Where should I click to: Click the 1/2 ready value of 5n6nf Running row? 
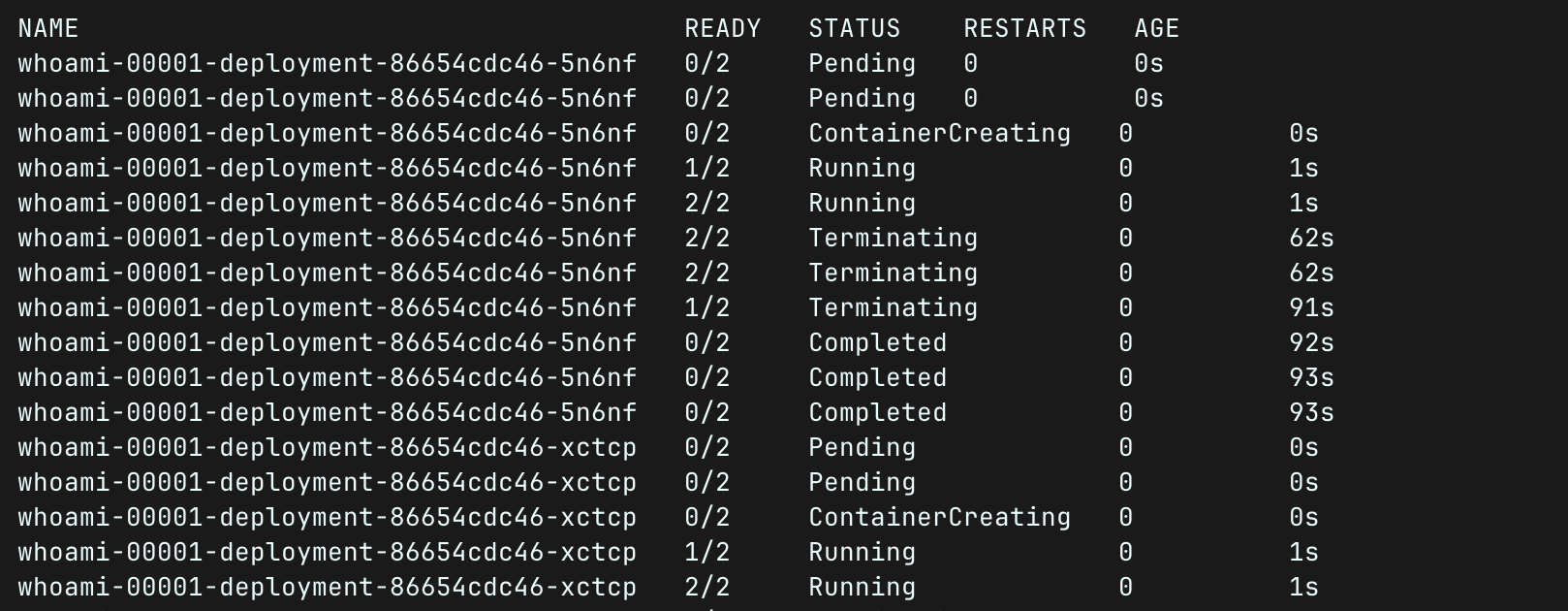[706, 169]
